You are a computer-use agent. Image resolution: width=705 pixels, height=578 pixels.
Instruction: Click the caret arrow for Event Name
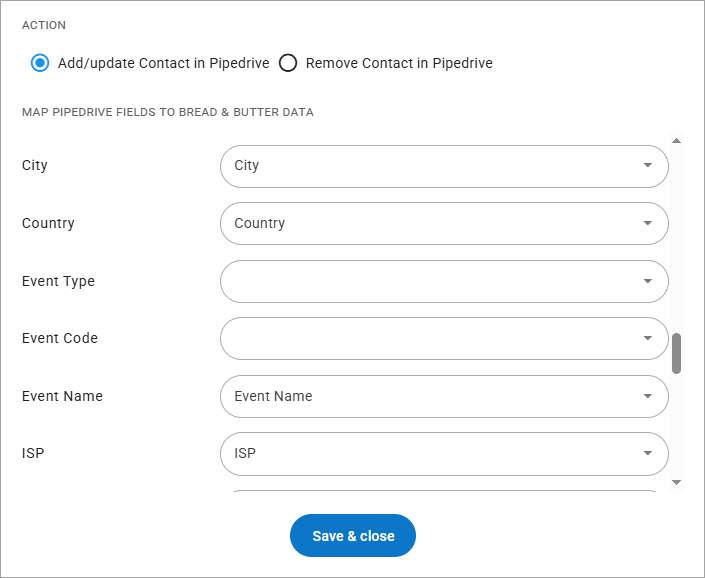point(648,397)
